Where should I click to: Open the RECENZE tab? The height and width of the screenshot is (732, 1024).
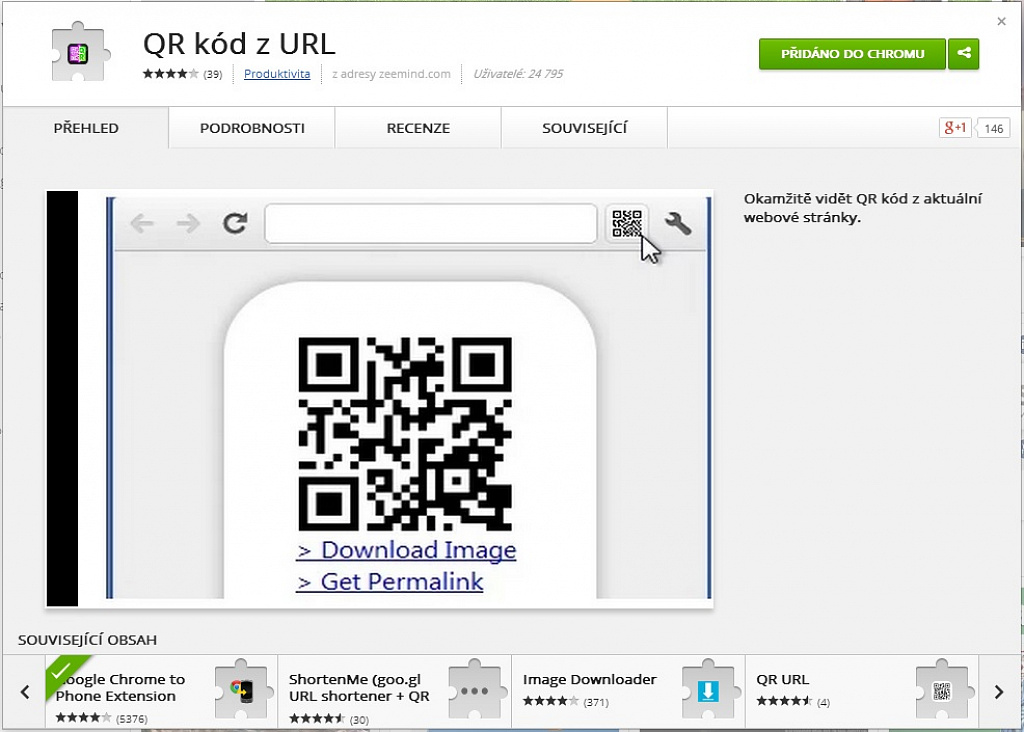coord(418,128)
